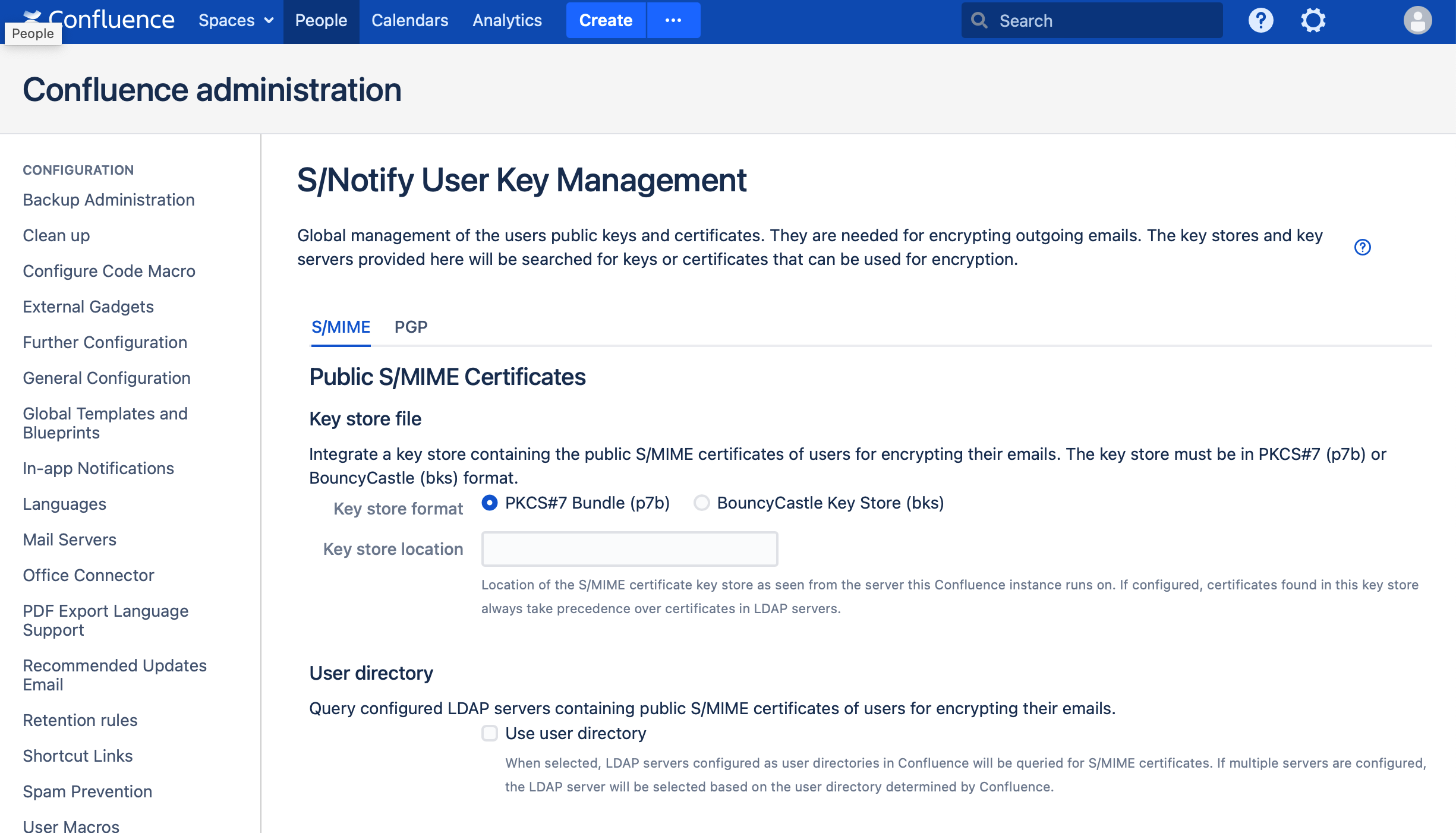This screenshot has width=1456, height=833.
Task: Go to General Configuration in sidebar
Action: tap(106, 378)
